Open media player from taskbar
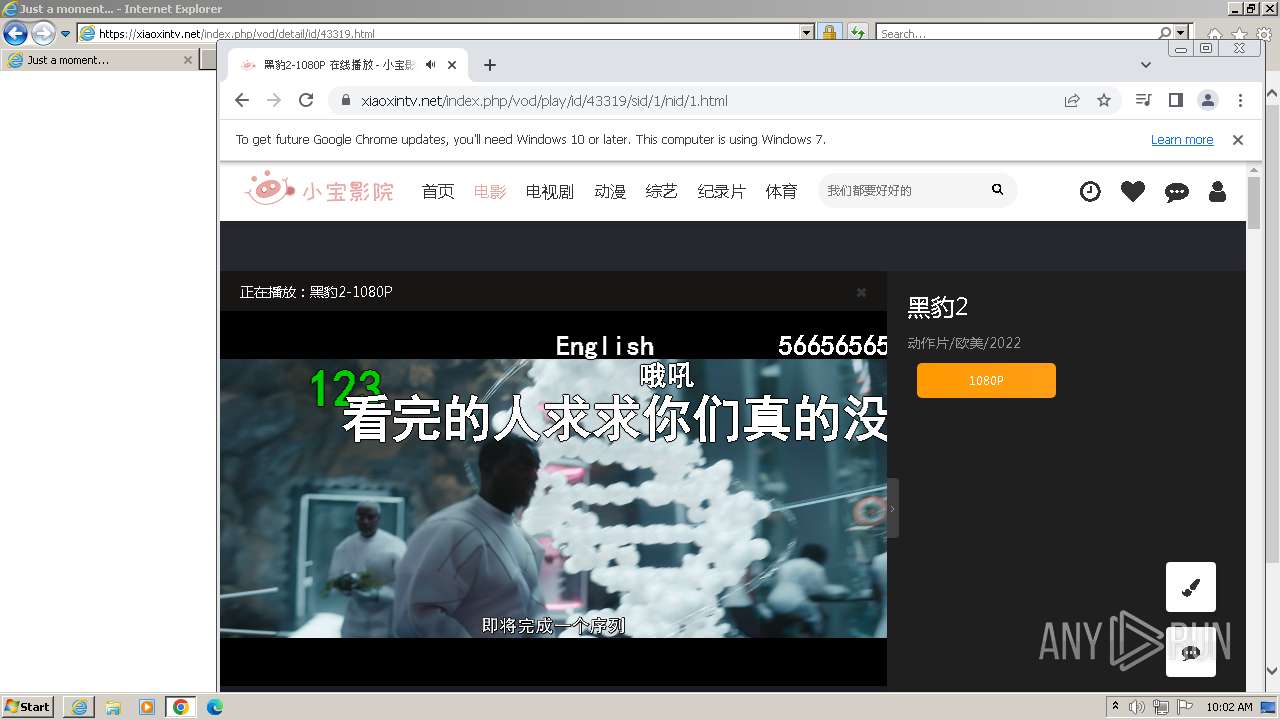This screenshot has height=720, width=1280. pos(147,707)
